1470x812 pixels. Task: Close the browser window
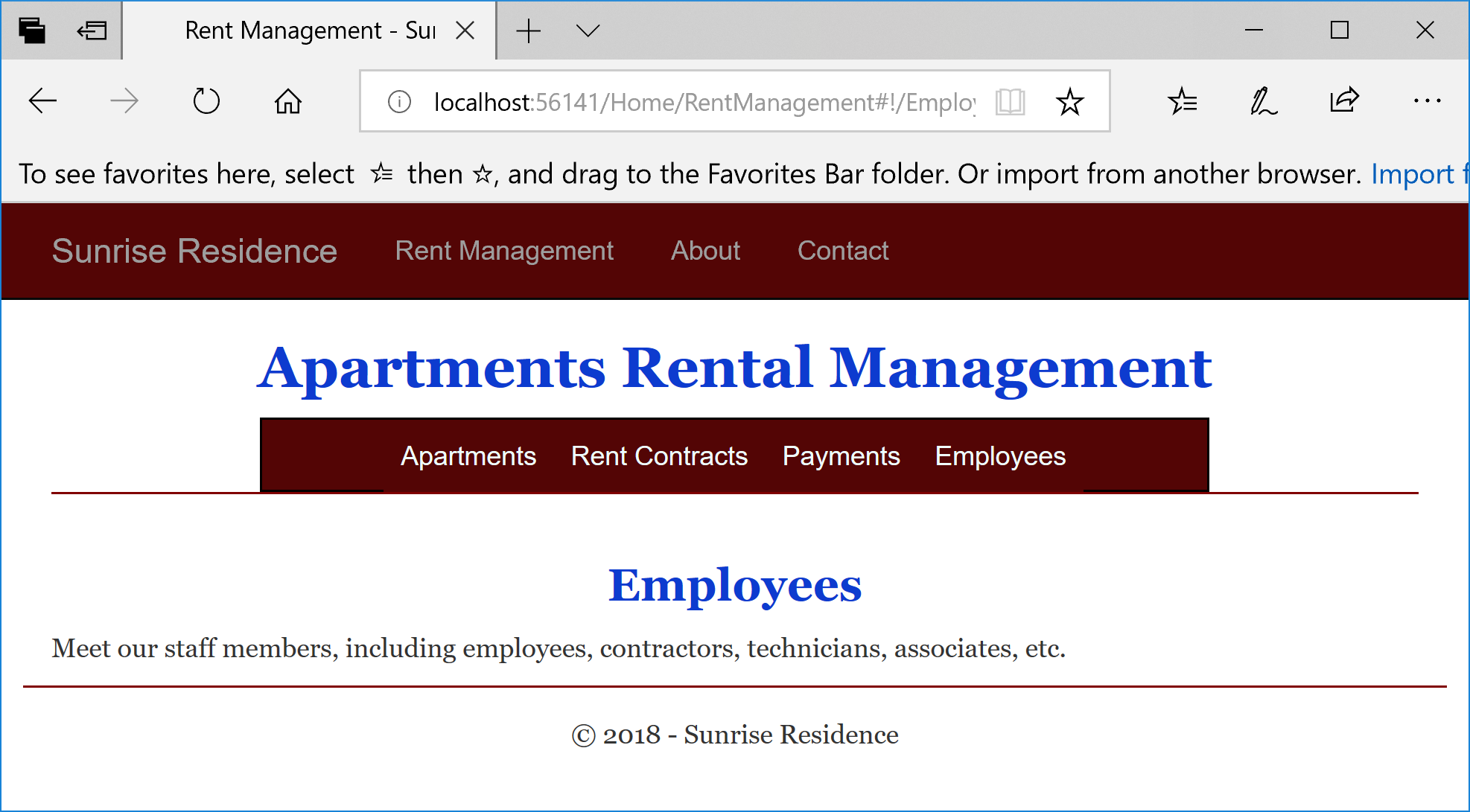(1425, 31)
